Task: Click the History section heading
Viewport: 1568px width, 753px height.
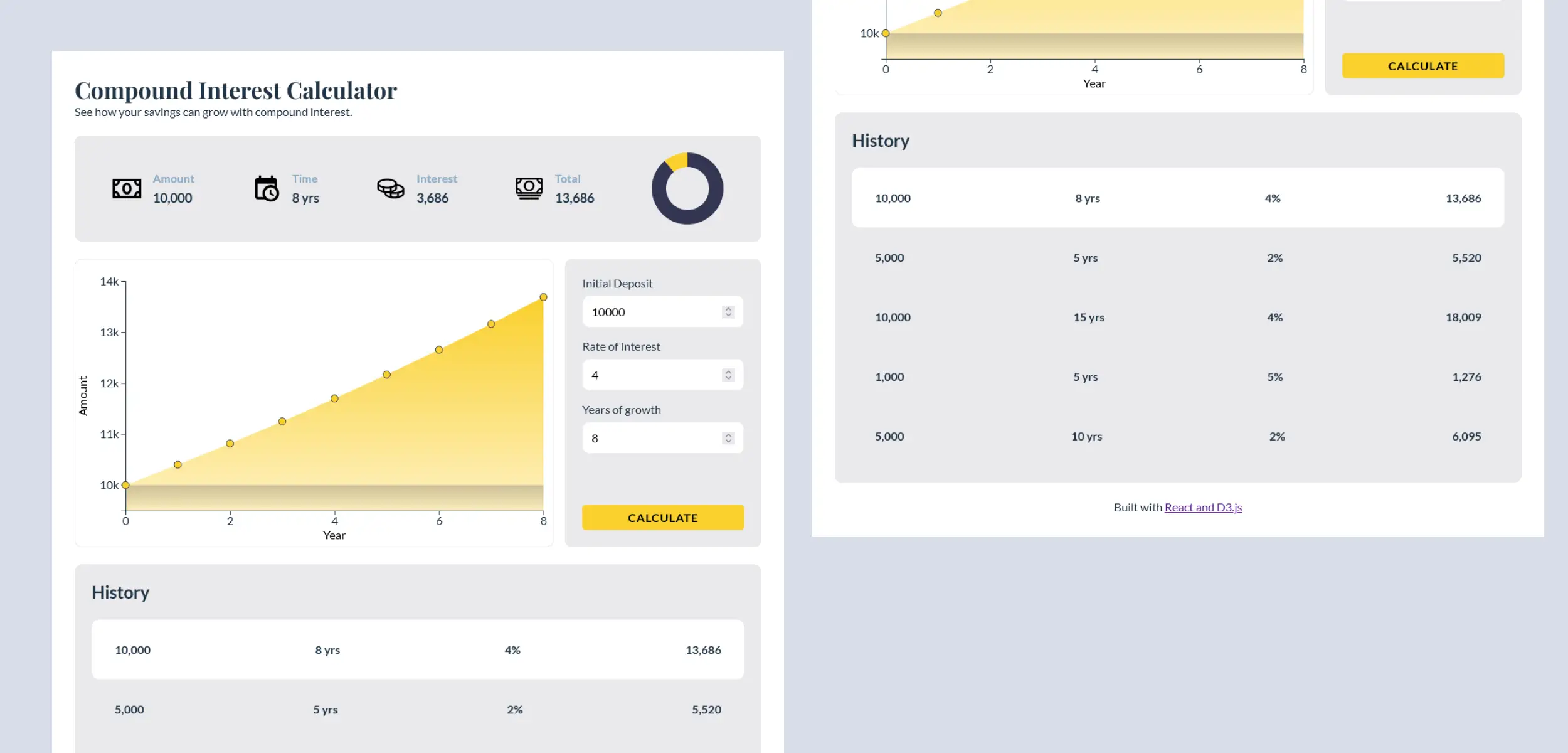Action: point(120,592)
